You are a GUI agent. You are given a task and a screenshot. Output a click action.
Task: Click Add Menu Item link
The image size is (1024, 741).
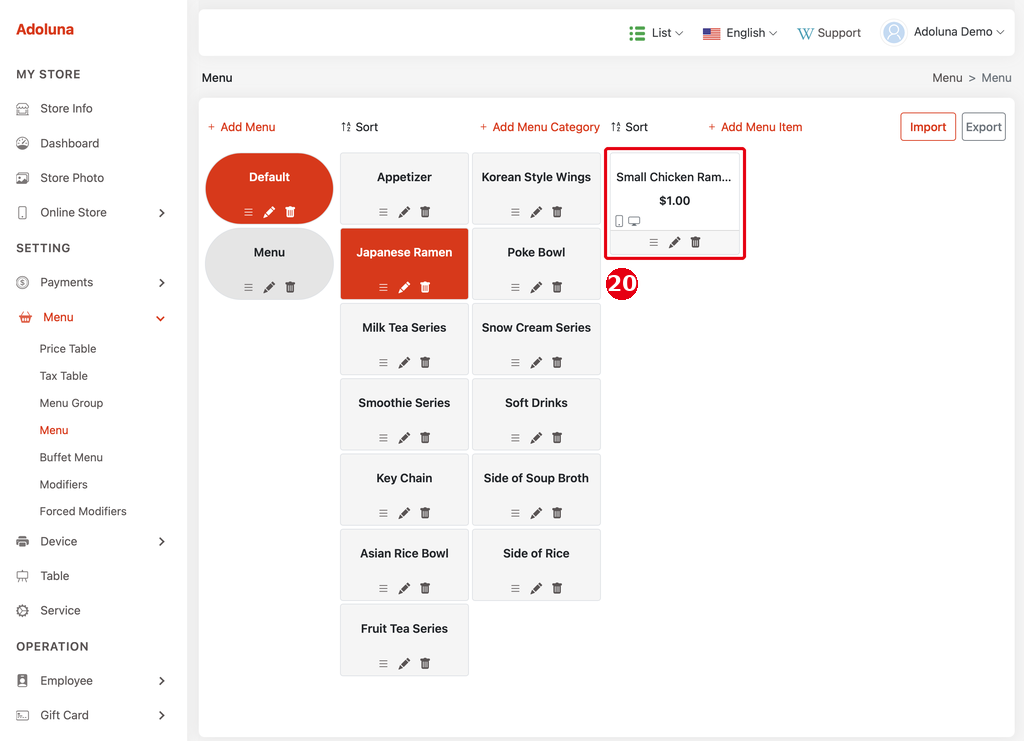click(x=756, y=127)
